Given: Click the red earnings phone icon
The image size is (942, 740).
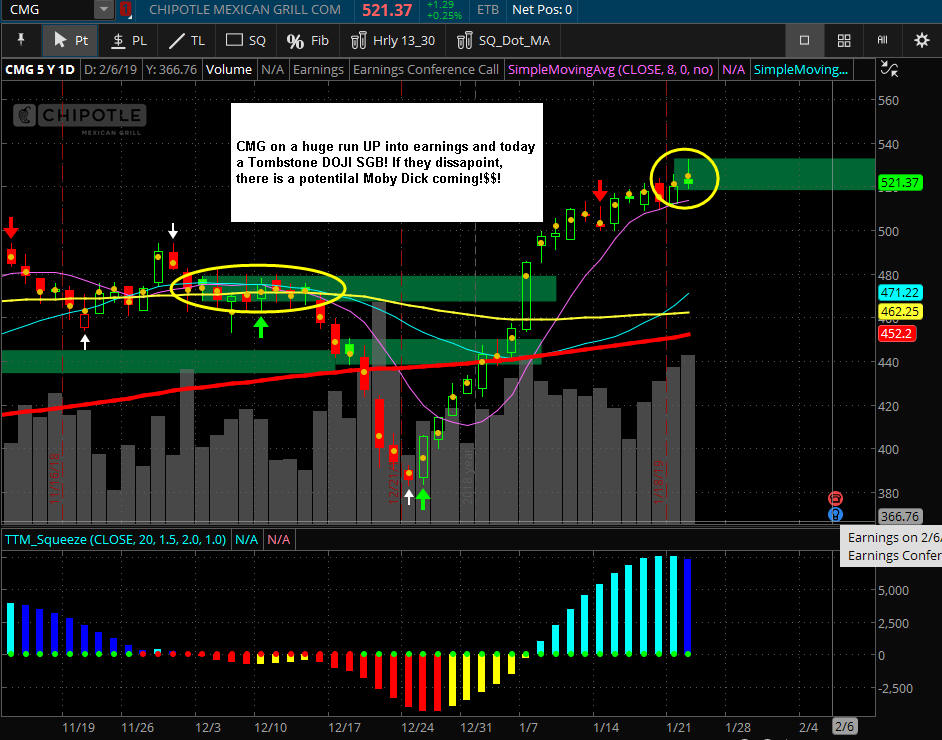Looking at the screenshot, I should click(835, 499).
